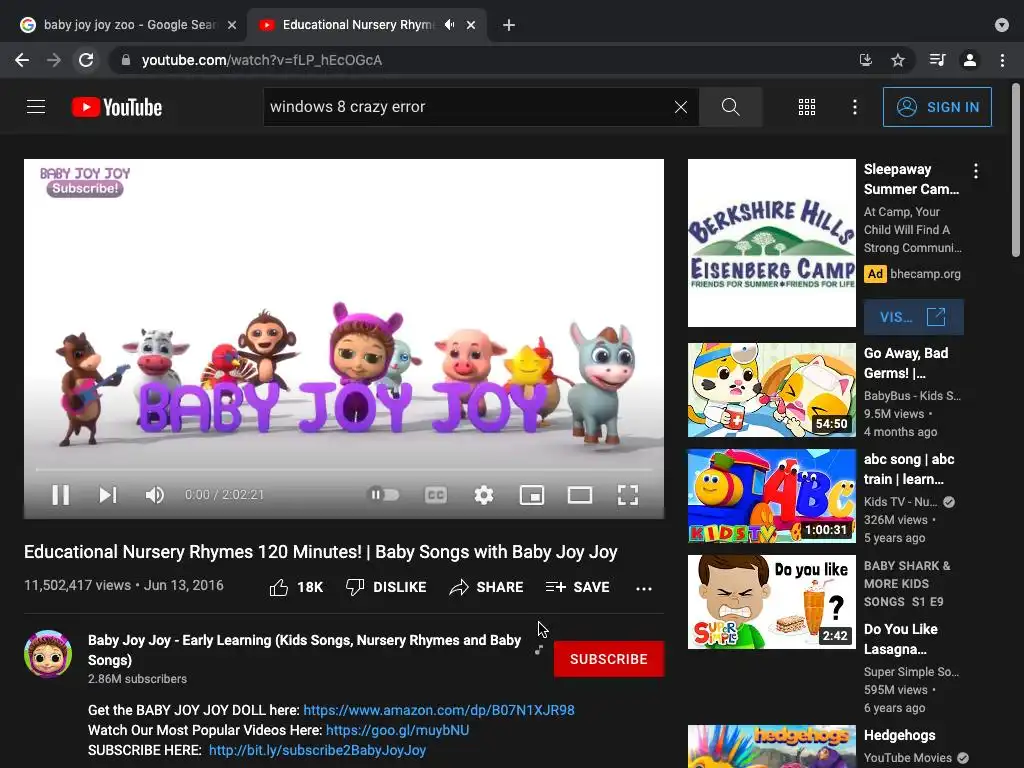1024x768 pixels.
Task: Enter full screen mode
Action: [x=628, y=494]
